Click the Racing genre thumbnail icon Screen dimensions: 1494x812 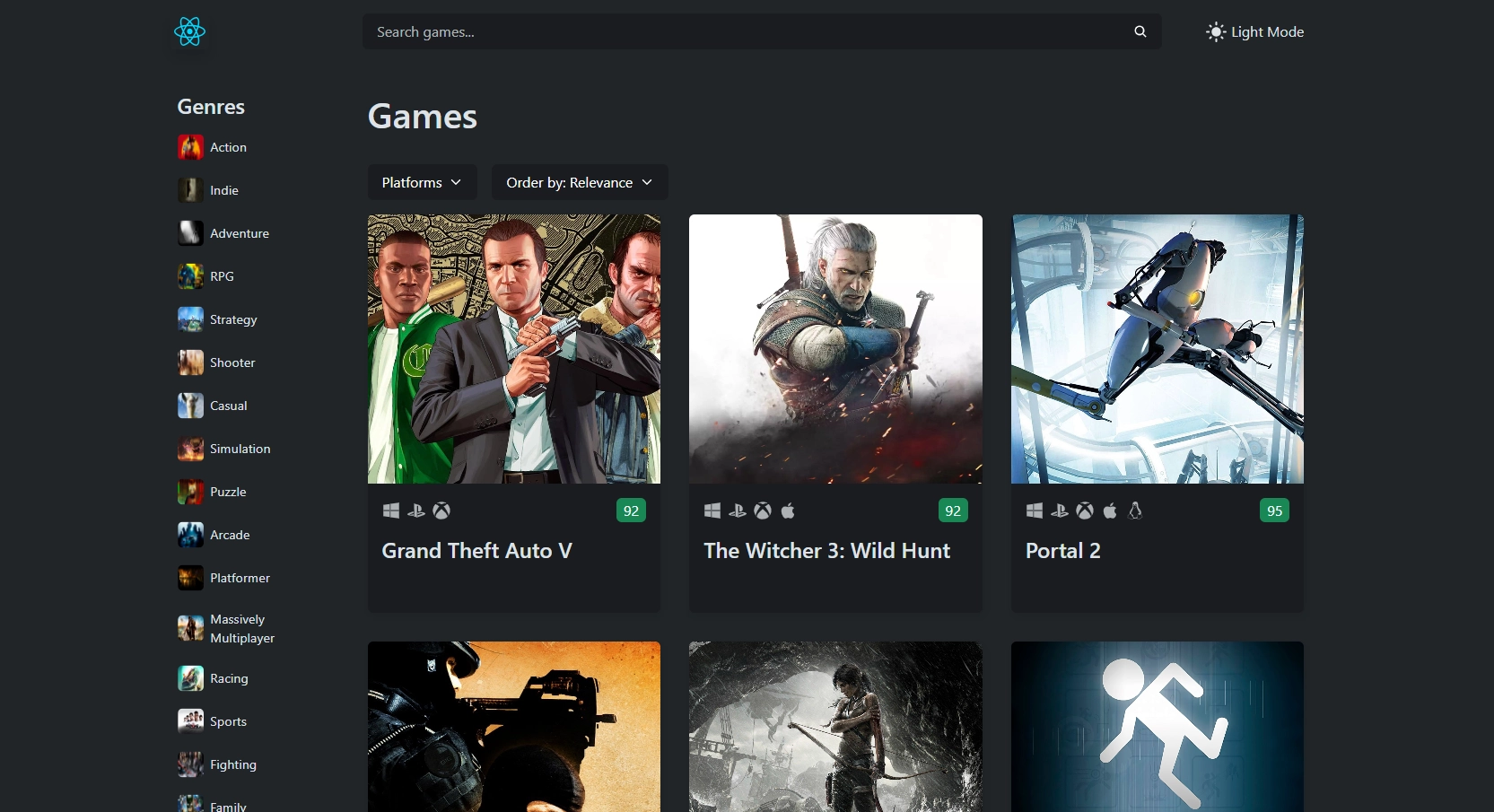pos(190,678)
